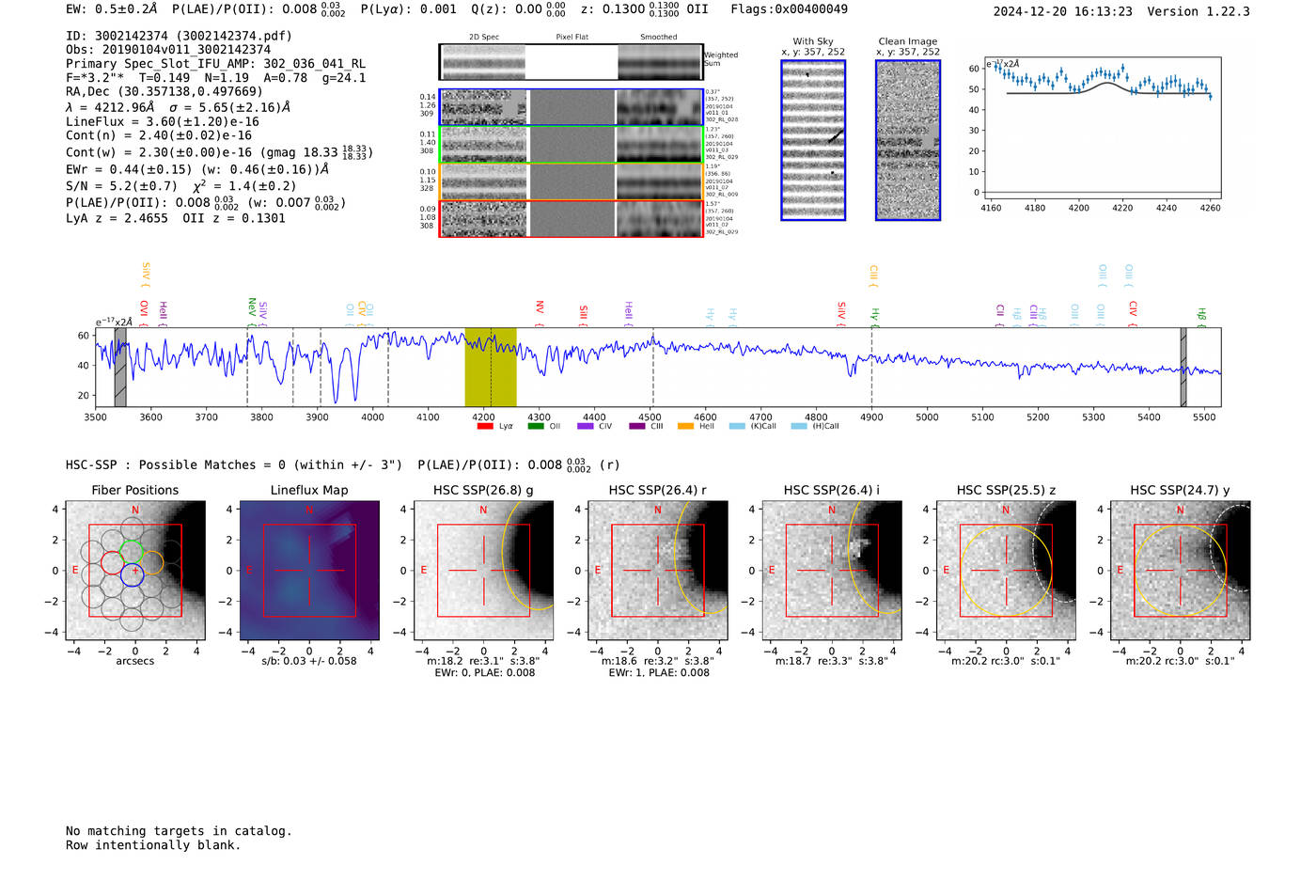This screenshot has width=1316, height=896.
Task: Click the orange fiber circle in Fiber Positions
Action: click(151, 562)
